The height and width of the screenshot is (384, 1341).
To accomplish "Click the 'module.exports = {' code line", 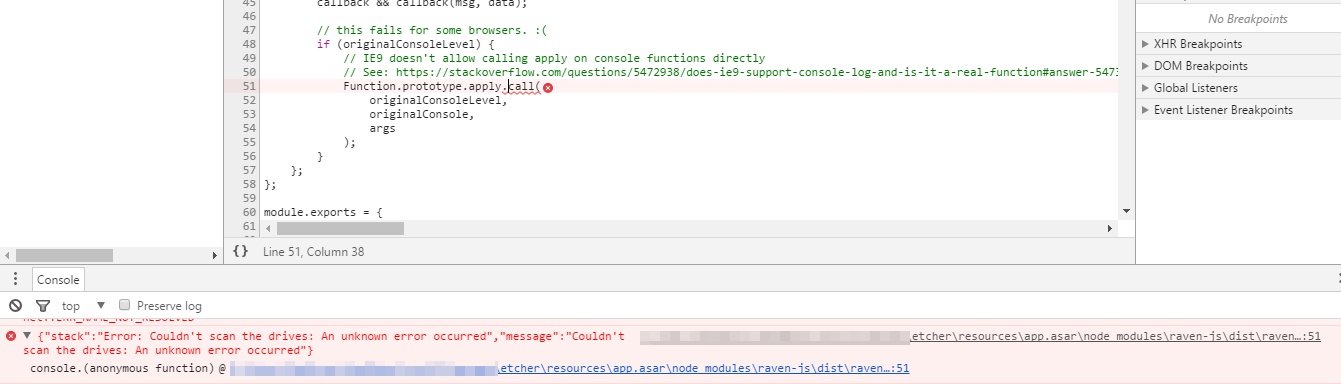I will tap(323, 213).
